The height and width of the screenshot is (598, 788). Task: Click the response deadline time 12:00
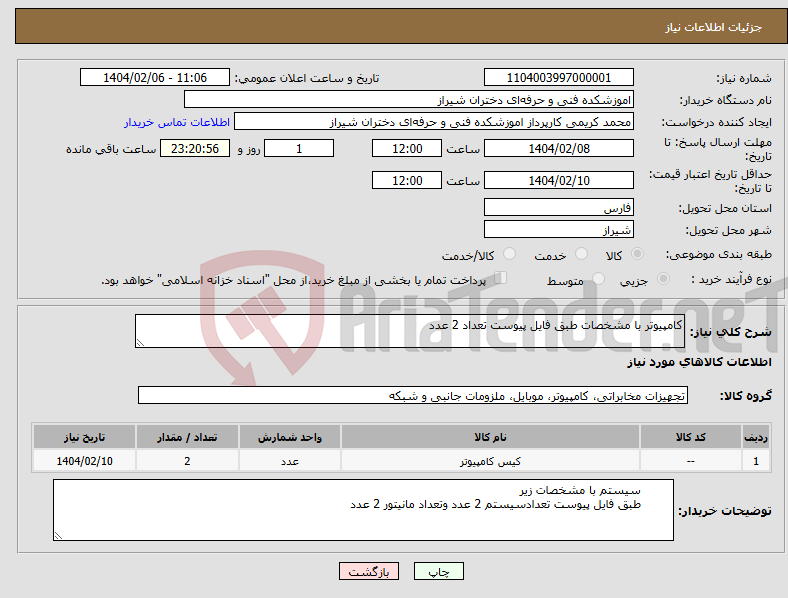tap(407, 148)
